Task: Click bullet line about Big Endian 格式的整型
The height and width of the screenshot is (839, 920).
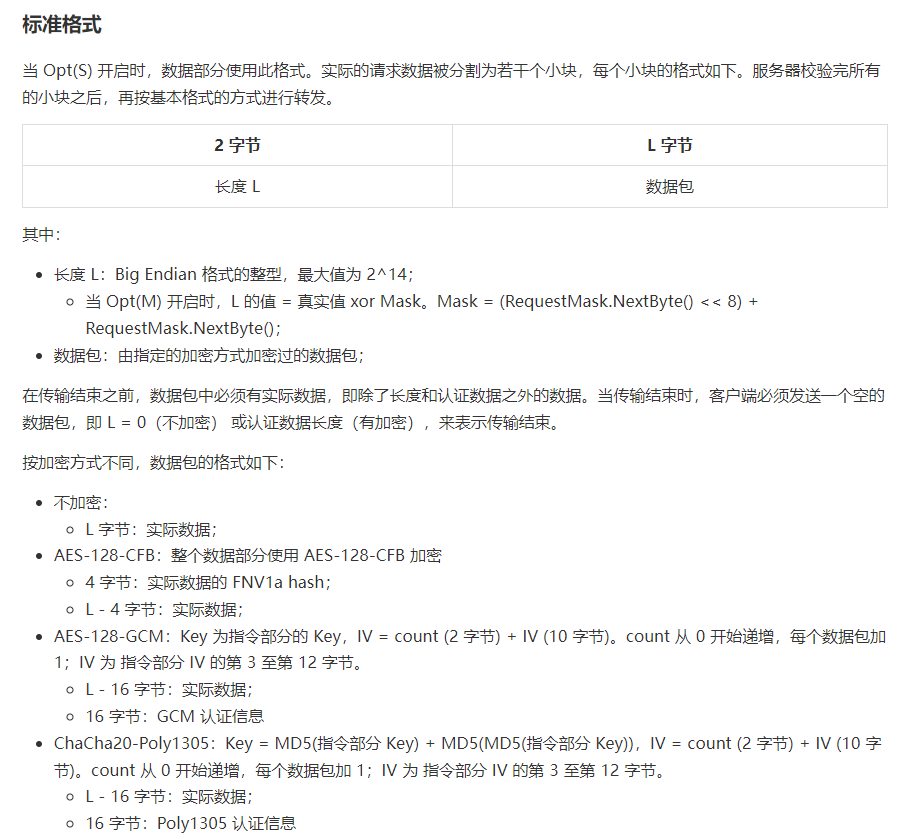Action: pyautogui.click(x=234, y=275)
